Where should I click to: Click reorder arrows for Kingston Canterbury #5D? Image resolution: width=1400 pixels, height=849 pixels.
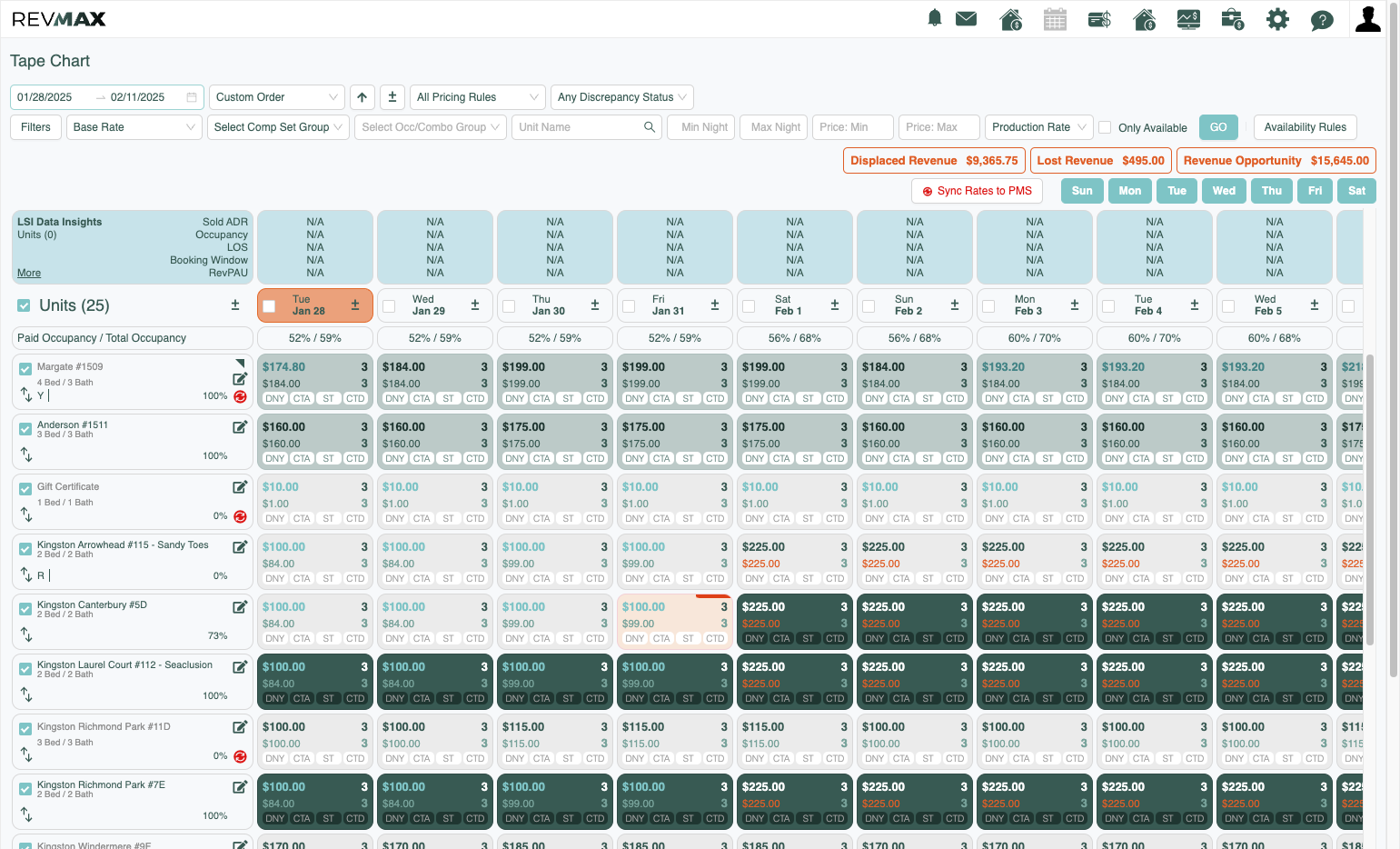tap(26, 634)
